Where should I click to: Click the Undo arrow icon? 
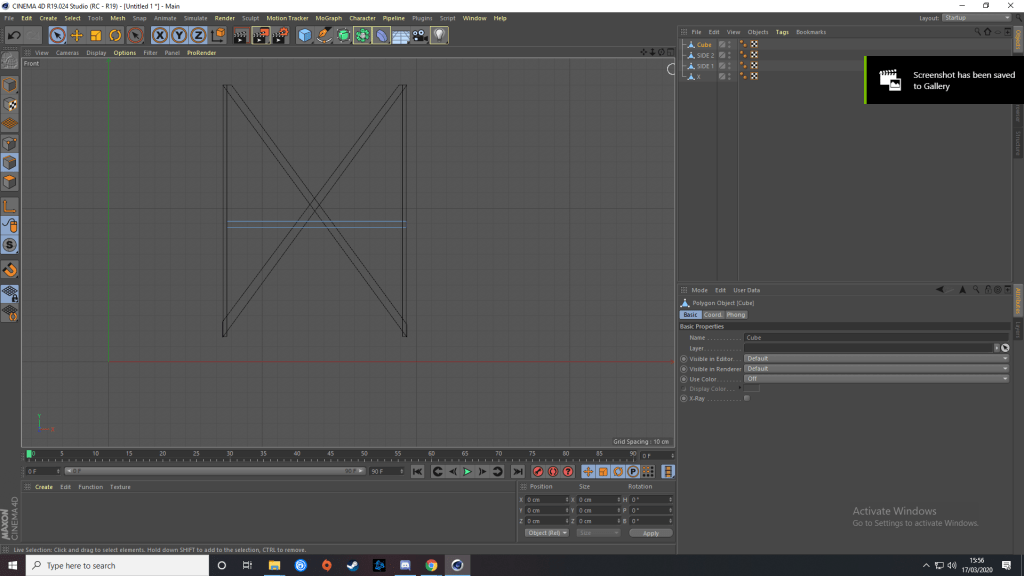pyautogui.click(x=14, y=36)
